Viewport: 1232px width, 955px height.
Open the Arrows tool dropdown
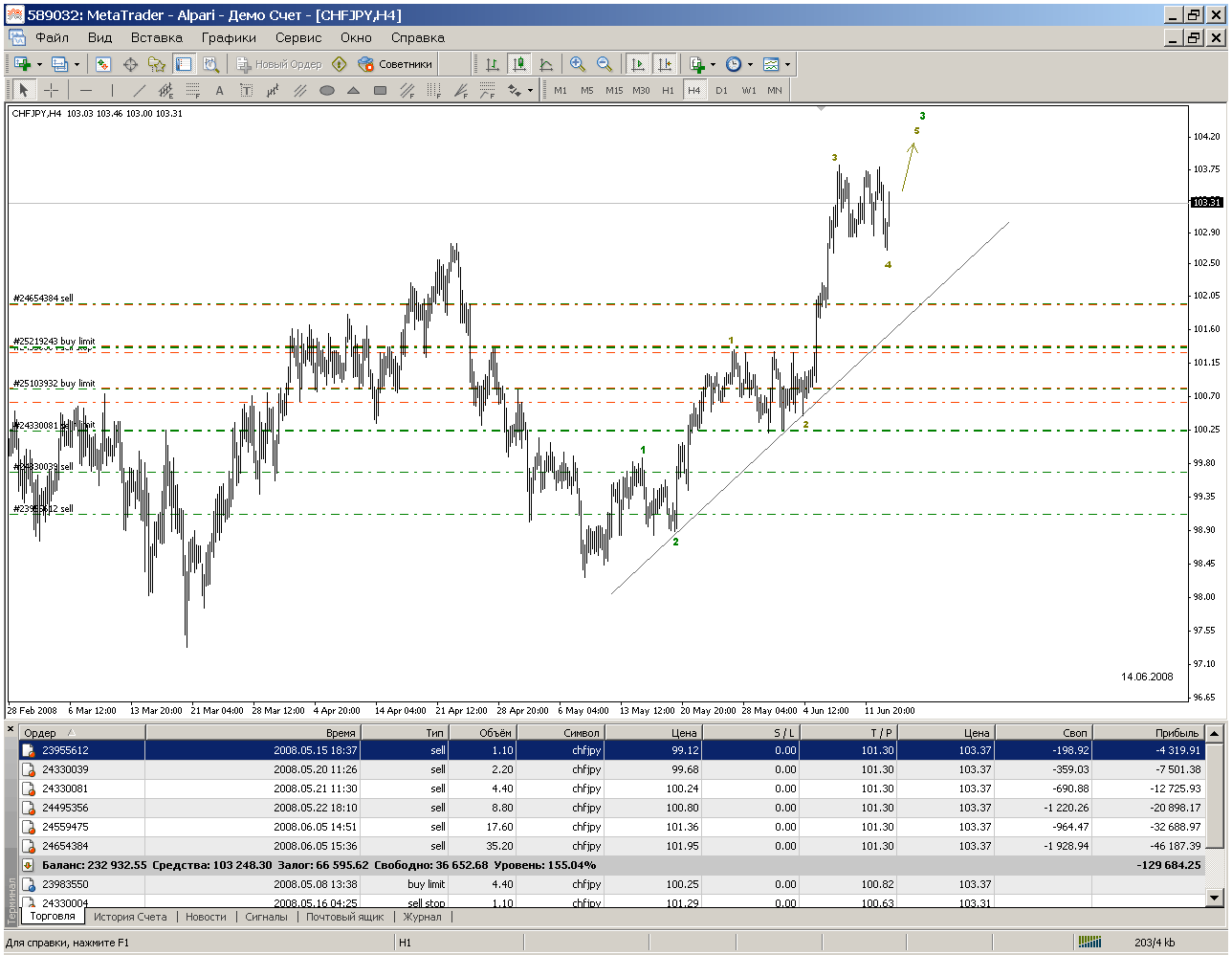(x=530, y=91)
